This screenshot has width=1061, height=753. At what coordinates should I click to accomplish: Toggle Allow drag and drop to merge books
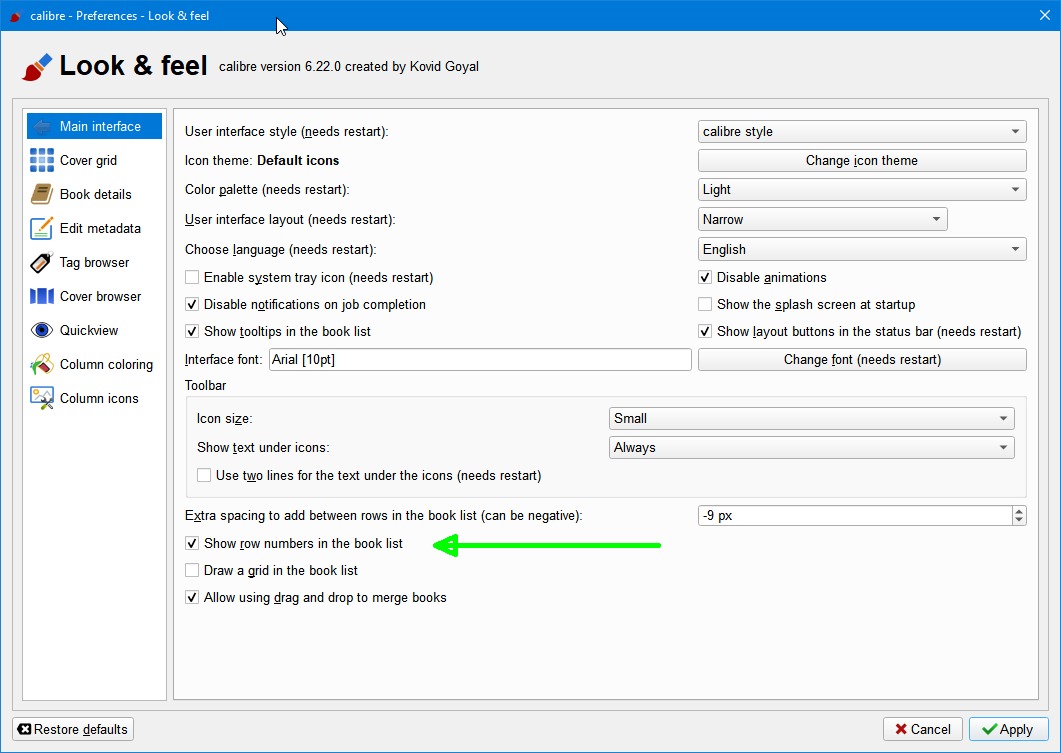coord(192,597)
